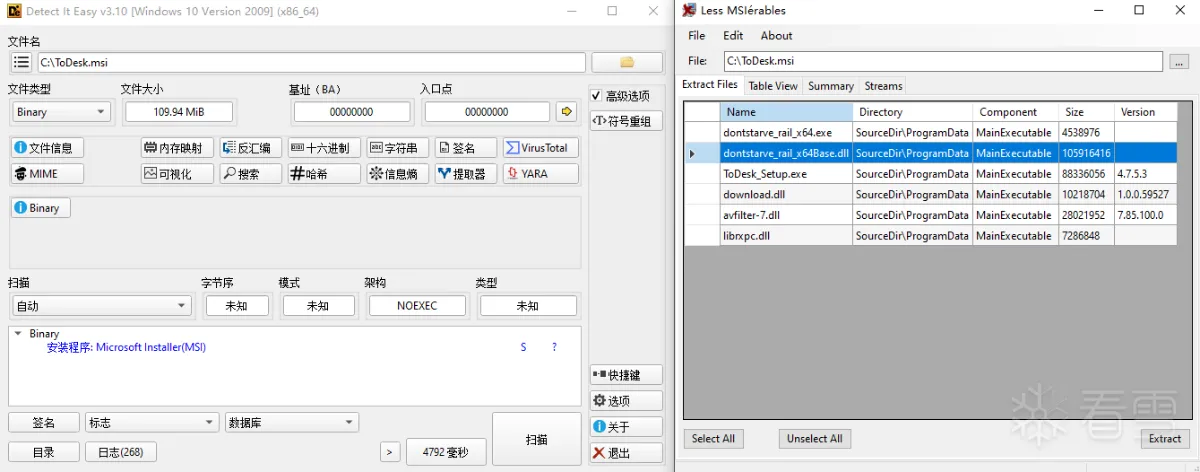Viewport: 1200px width, 472px height.
Task: Click the C:\ToDesk.msi path field in Detect It Easy
Action: point(311,62)
